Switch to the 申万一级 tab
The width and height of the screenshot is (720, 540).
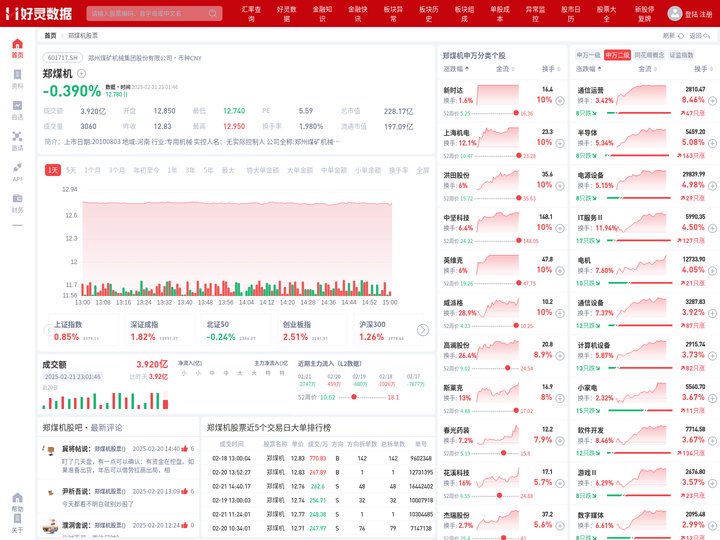point(588,55)
